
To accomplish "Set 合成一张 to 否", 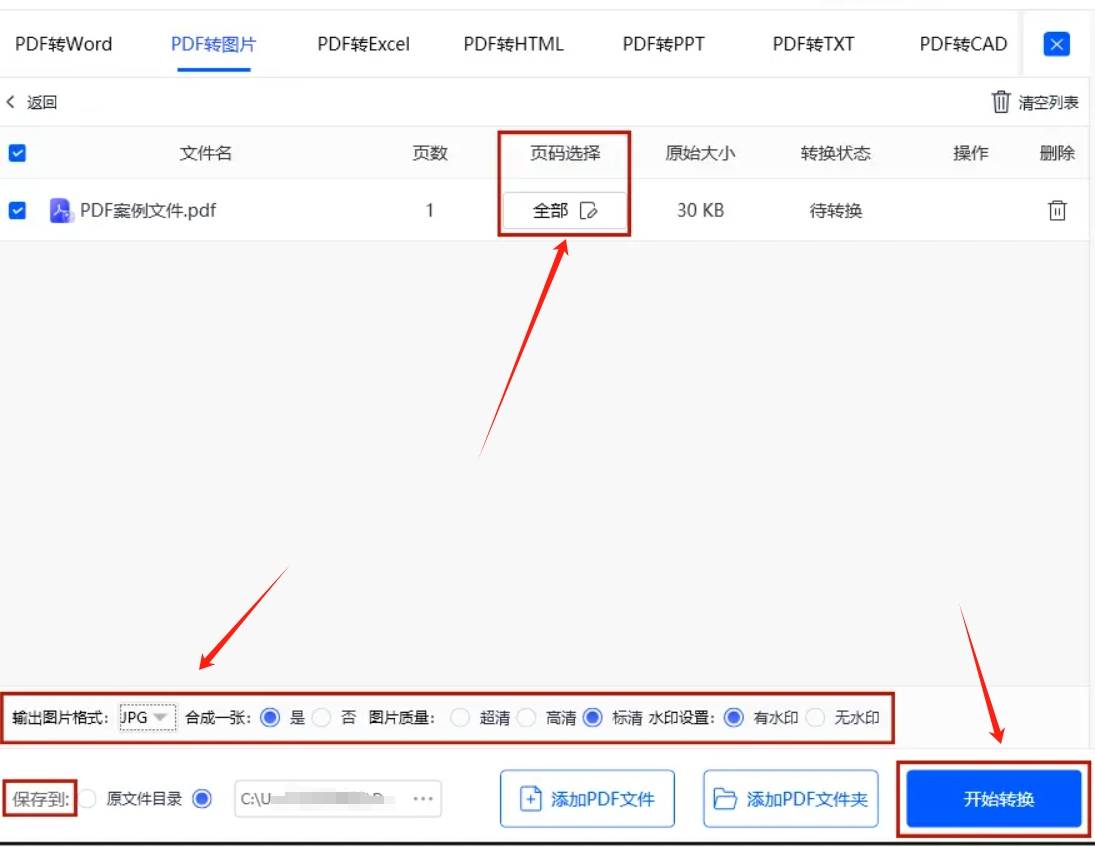I will click(x=323, y=718).
